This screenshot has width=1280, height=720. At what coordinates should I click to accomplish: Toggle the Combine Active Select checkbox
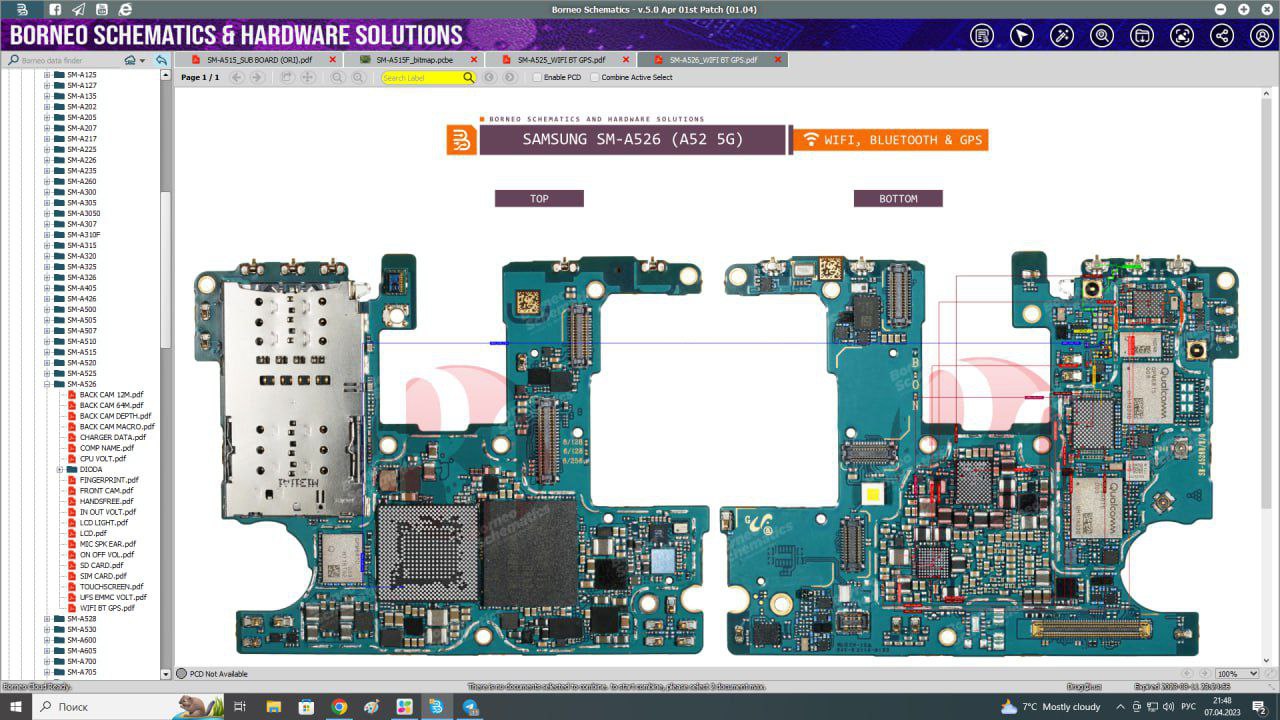[x=595, y=77]
